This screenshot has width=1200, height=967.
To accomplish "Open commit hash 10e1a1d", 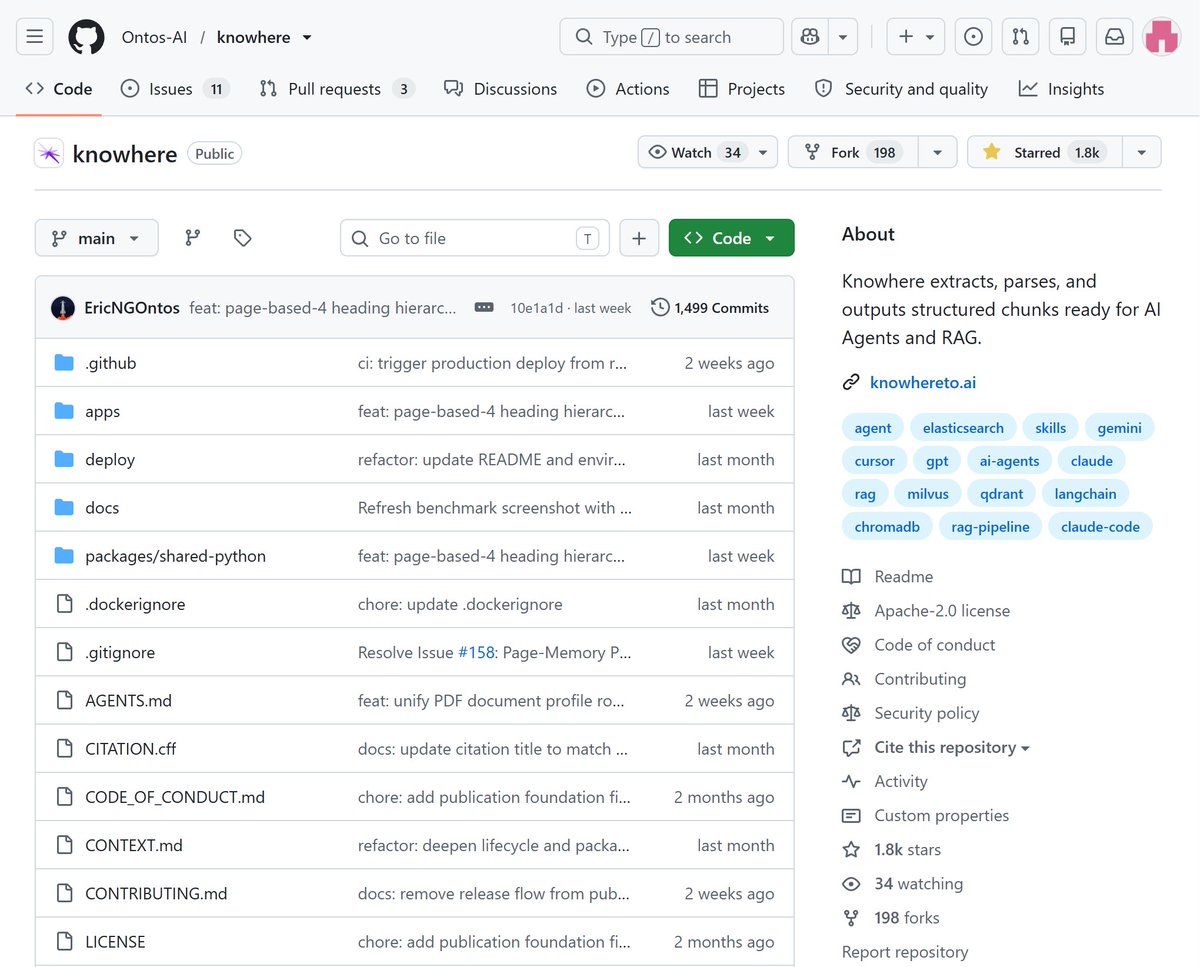I will (536, 308).
